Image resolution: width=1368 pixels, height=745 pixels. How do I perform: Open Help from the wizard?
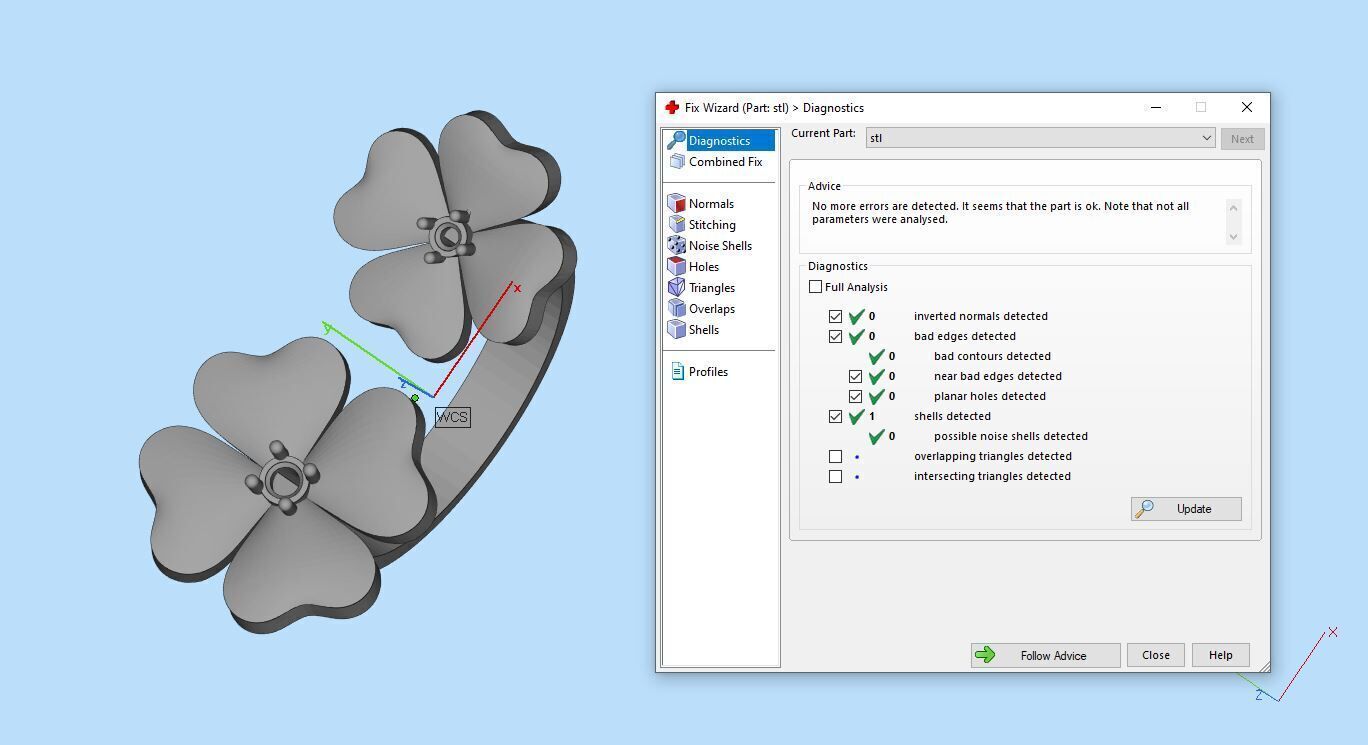point(1220,655)
